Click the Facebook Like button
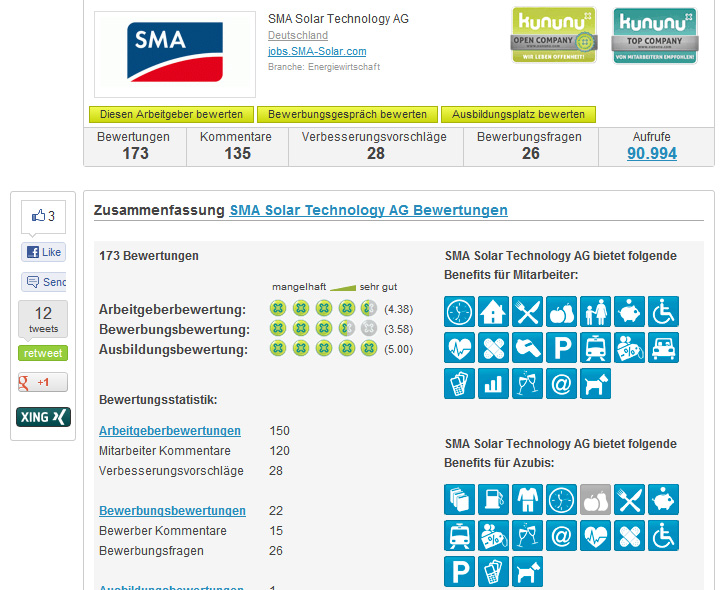 (x=43, y=252)
